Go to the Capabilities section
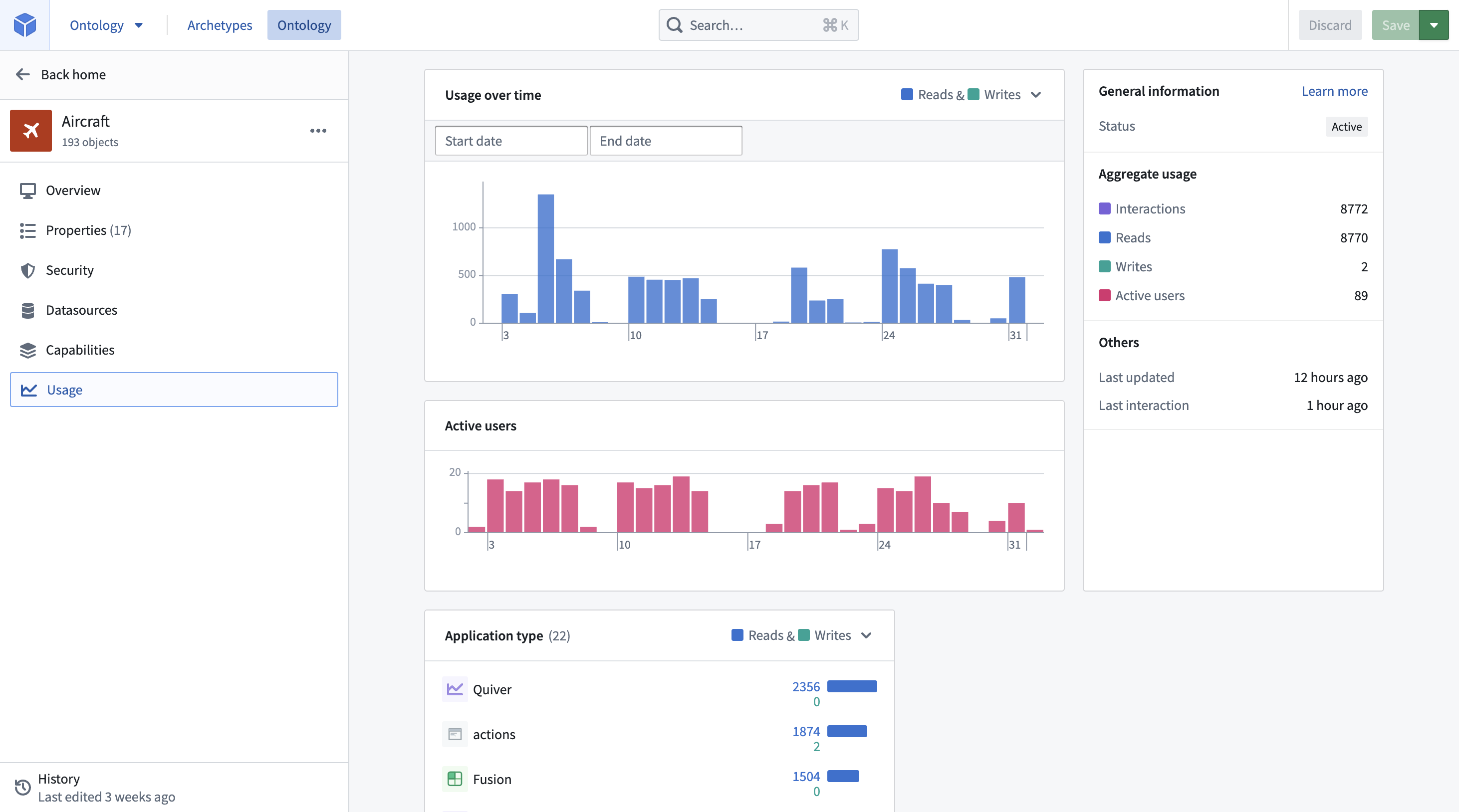1459x812 pixels. click(174, 350)
